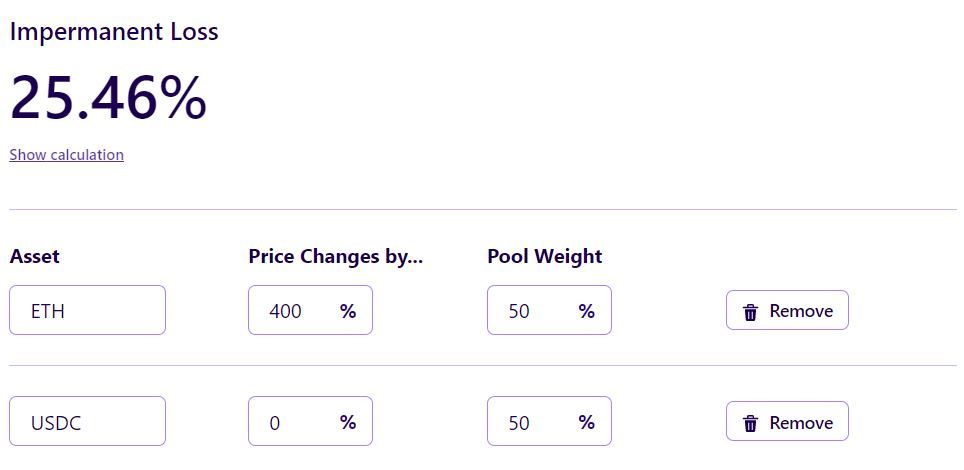
Task: Click percent symbol in ETH pool weight box
Action: click(586, 311)
